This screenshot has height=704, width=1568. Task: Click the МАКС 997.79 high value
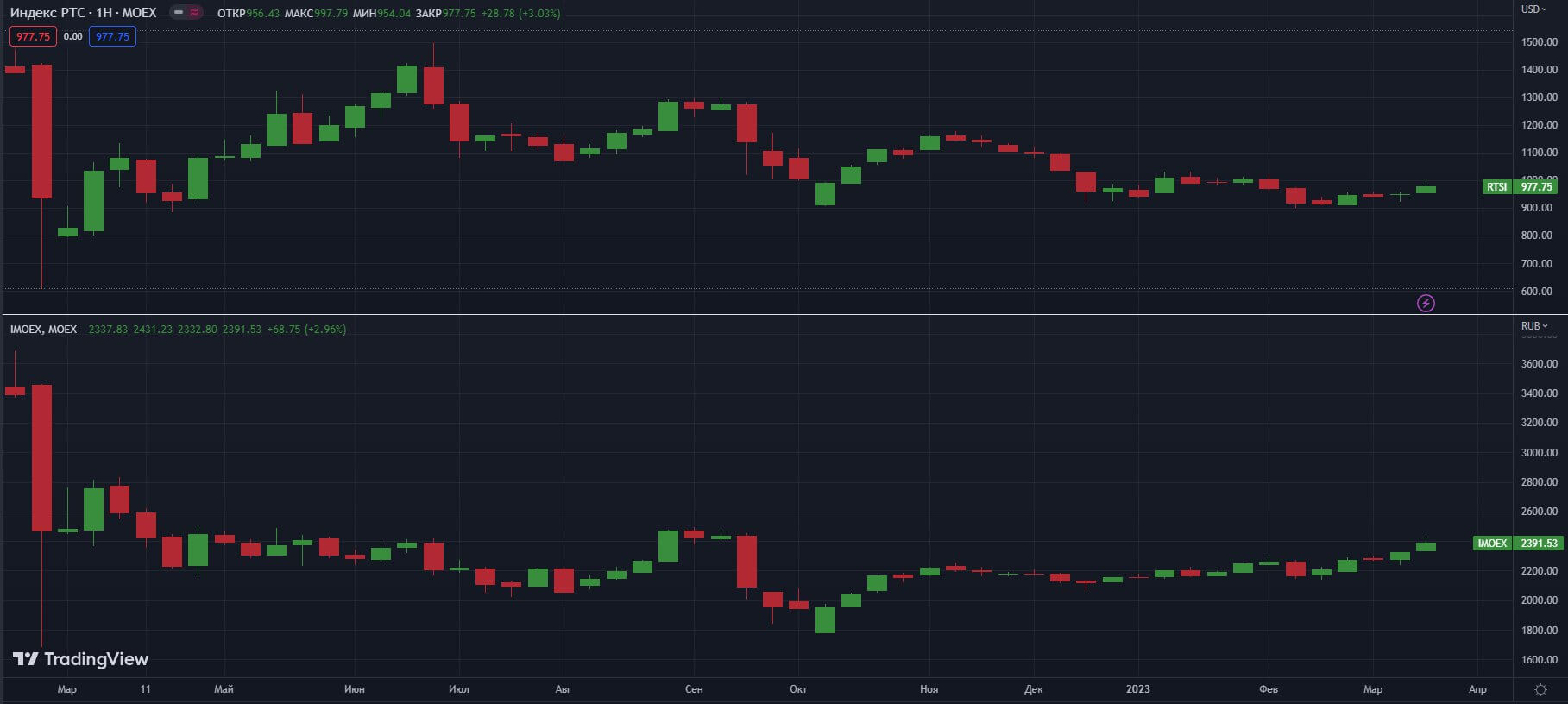(x=317, y=14)
